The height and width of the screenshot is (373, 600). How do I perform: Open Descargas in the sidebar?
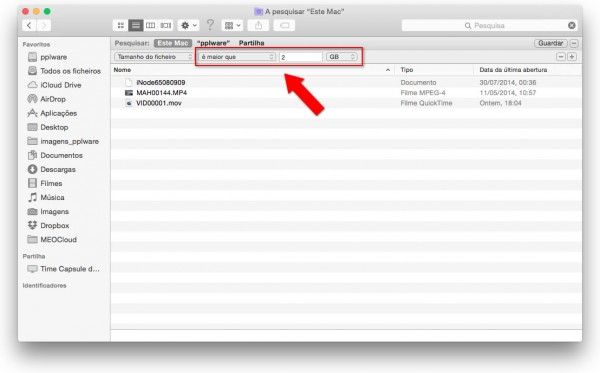click(58, 169)
